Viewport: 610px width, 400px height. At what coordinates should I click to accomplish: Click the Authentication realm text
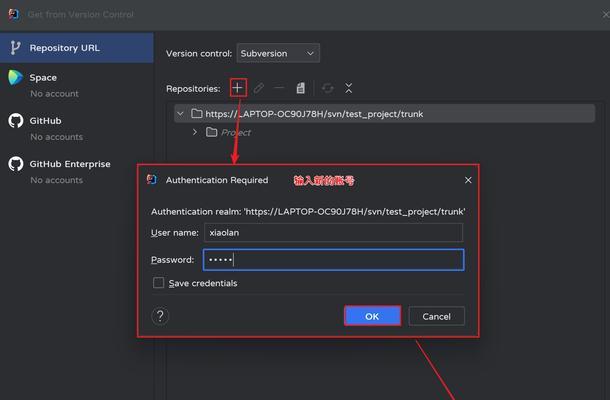click(x=308, y=212)
